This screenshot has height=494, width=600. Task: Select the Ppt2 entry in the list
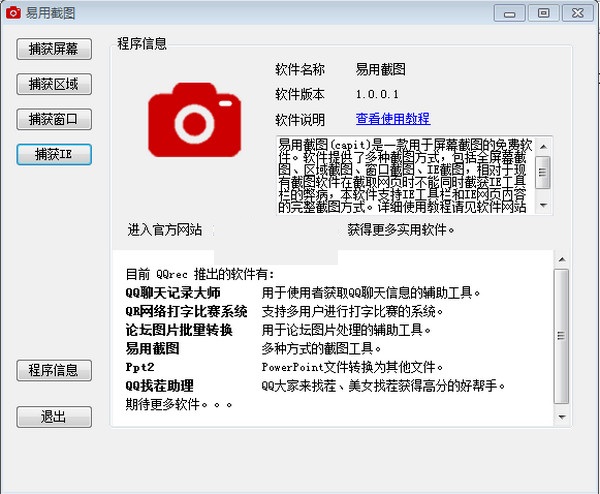[x=139, y=367]
